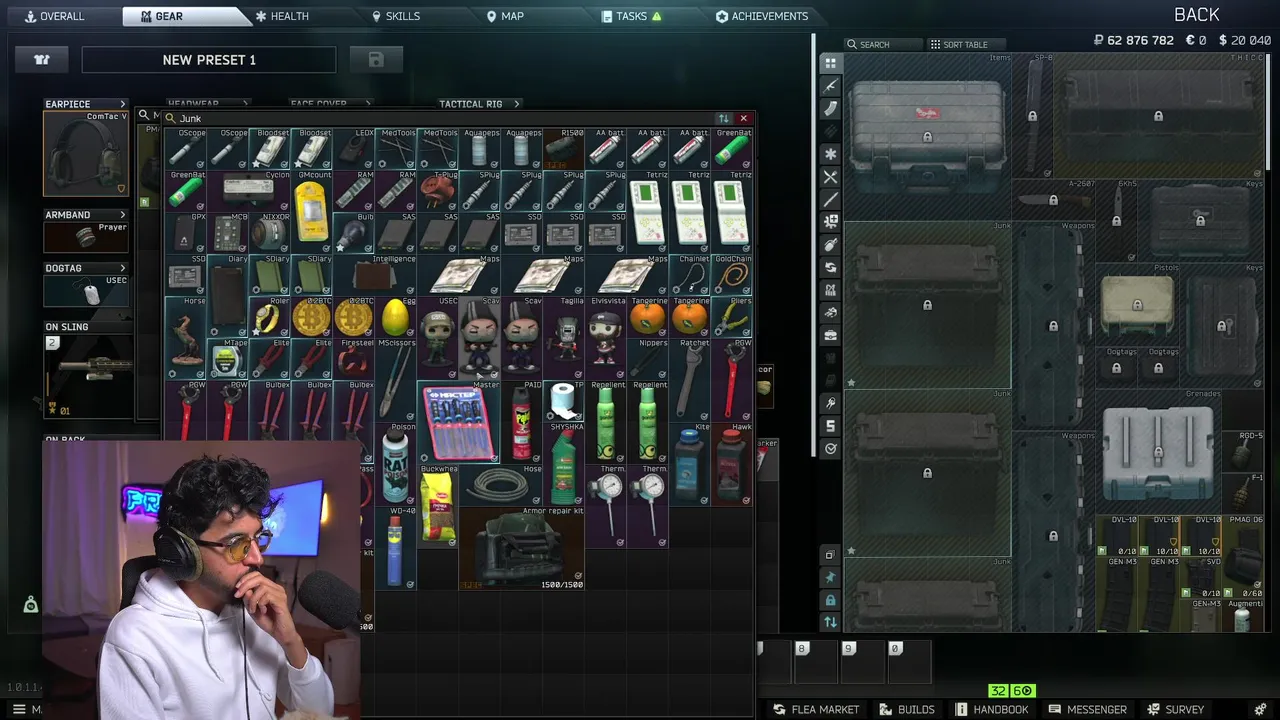Select the LEDX item in Junk container

coord(353,149)
